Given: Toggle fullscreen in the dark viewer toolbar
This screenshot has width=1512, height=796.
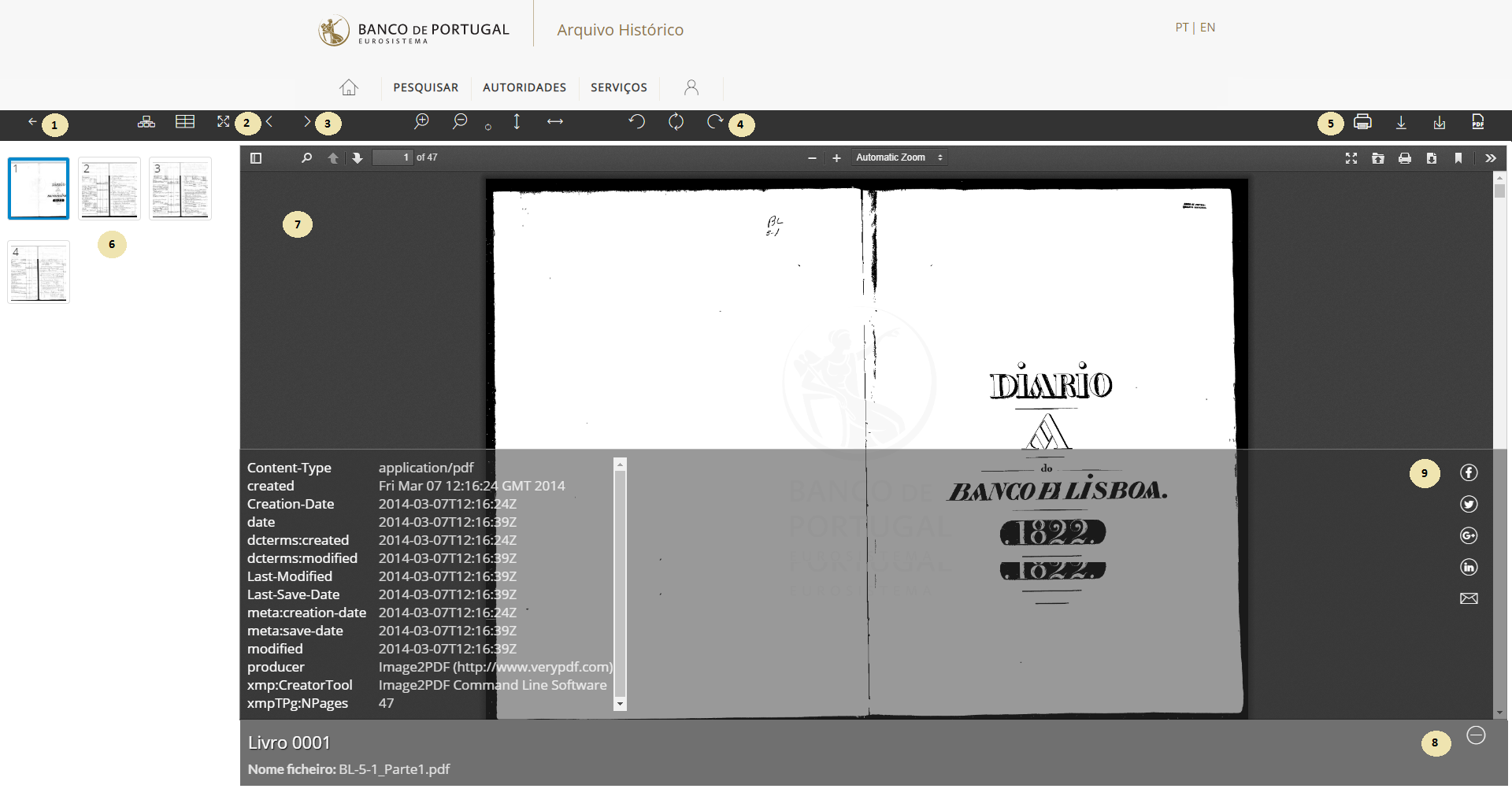Looking at the screenshot, I should tap(224, 121).
